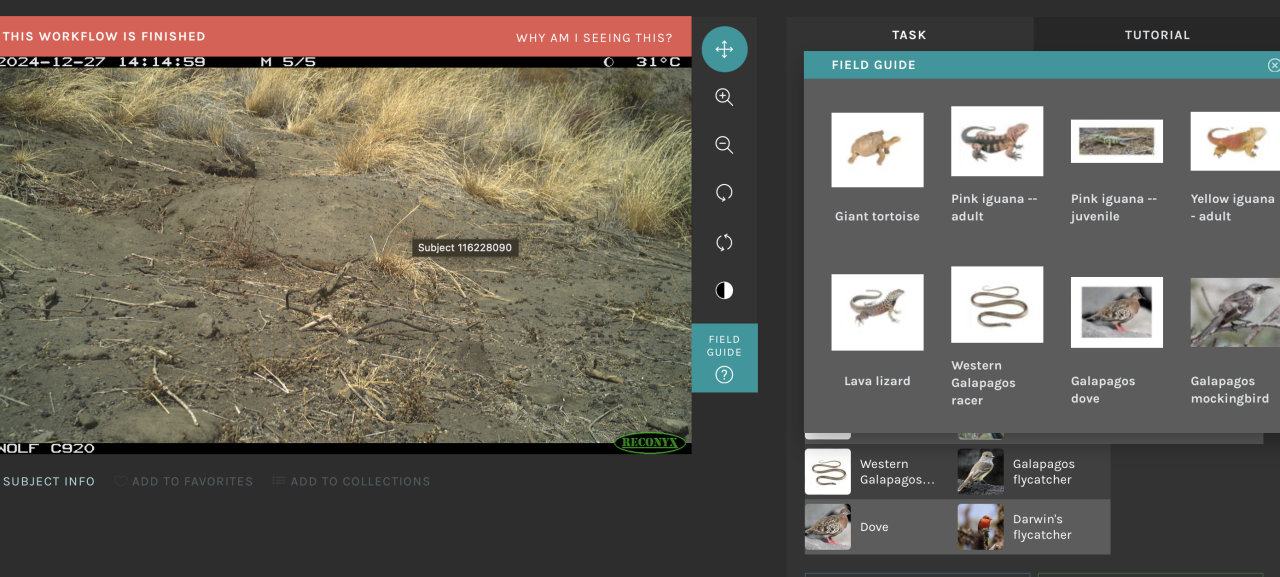Click 'This workflow is finished' banner text
Viewport: 1280px width, 577px height.
point(104,36)
